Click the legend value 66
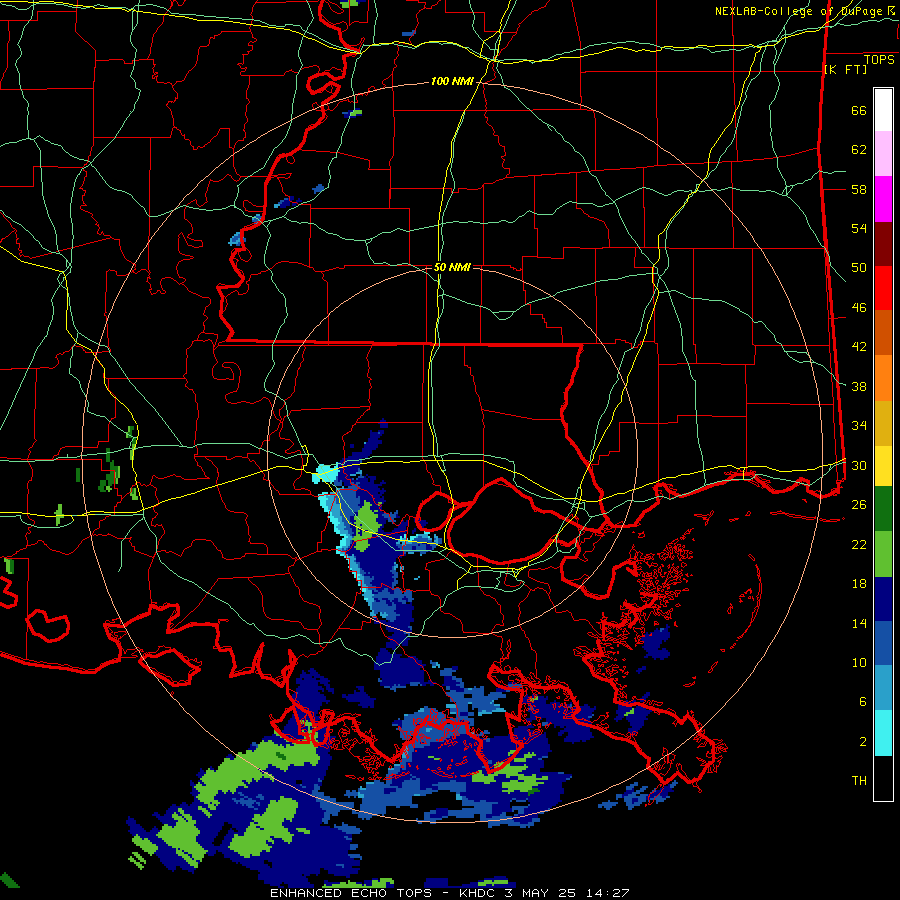The width and height of the screenshot is (900, 900). [x=859, y=110]
